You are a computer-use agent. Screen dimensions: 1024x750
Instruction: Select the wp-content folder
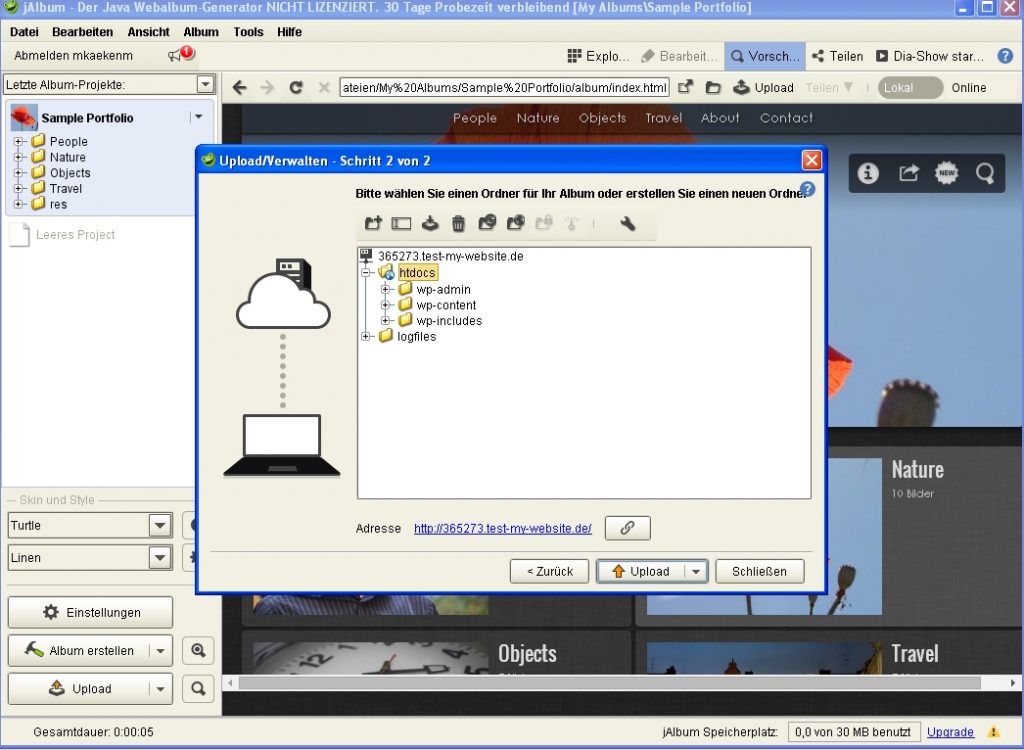(x=446, y=305)
